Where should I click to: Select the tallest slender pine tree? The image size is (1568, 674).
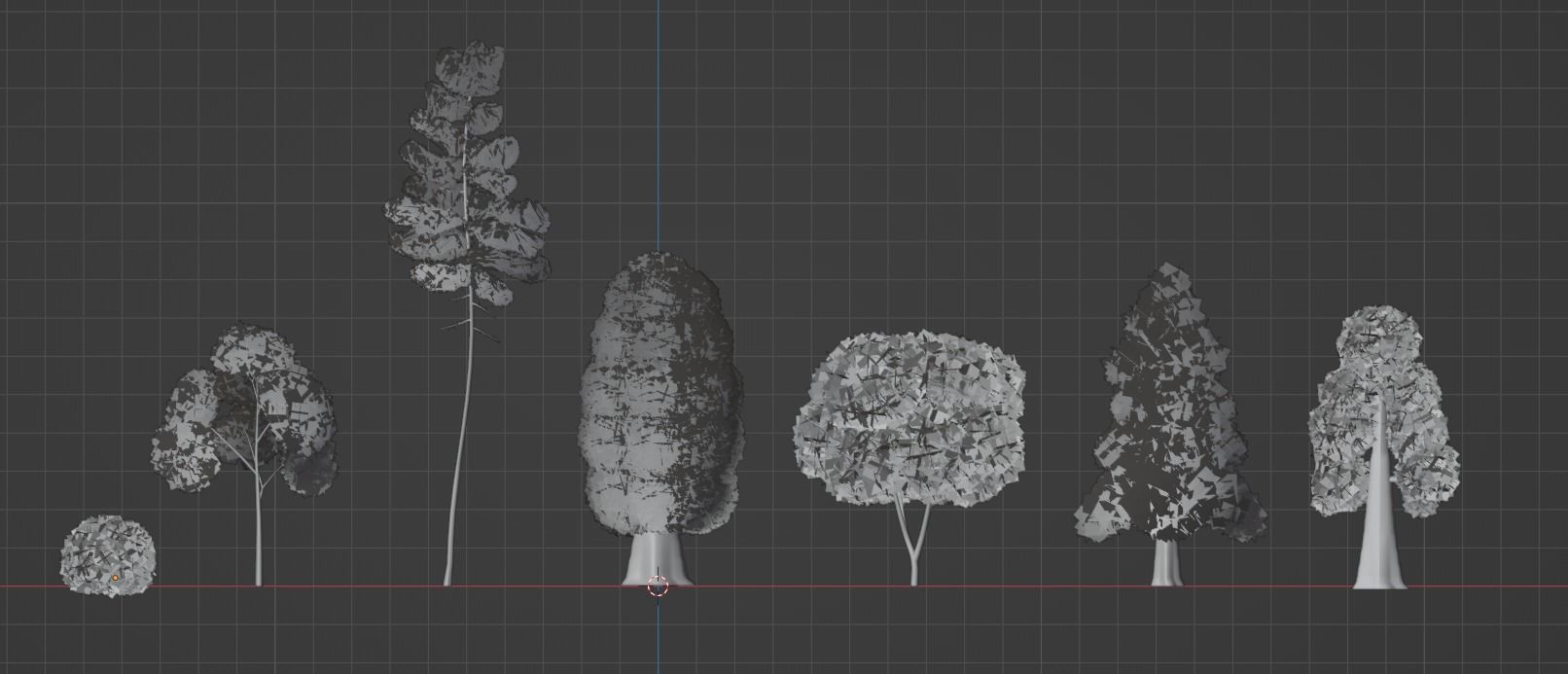(467, 313)
